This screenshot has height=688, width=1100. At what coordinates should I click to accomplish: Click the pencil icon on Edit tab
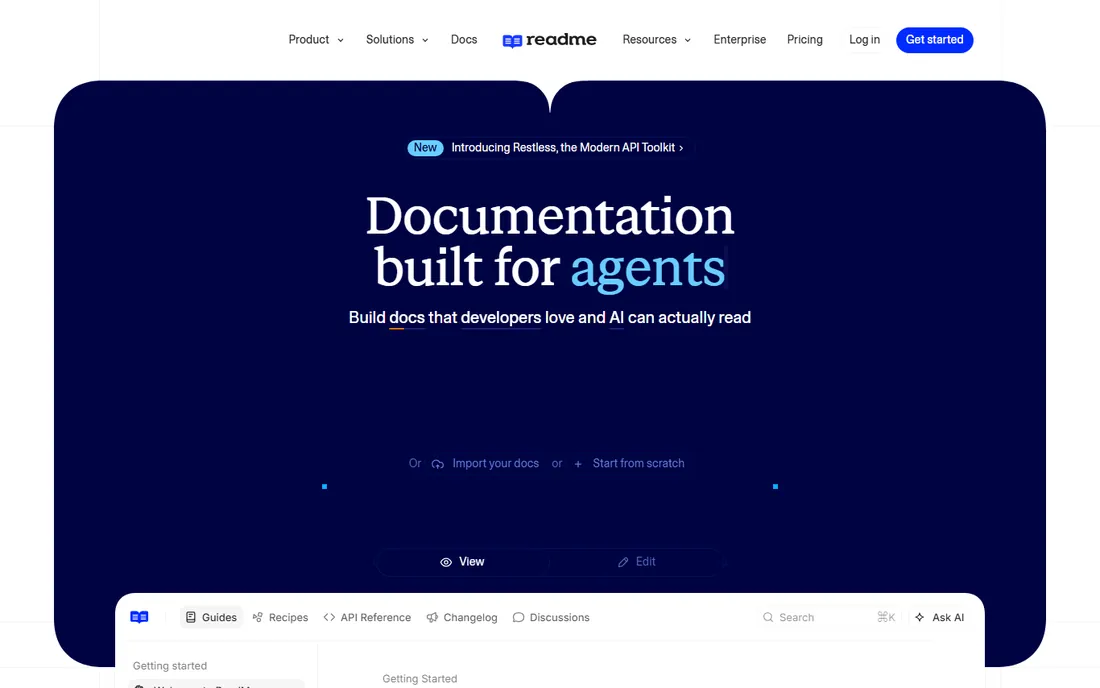click(623, 562)
